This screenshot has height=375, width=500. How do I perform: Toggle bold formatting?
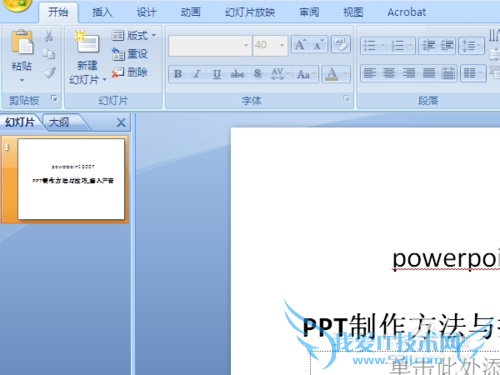point(178,74)
